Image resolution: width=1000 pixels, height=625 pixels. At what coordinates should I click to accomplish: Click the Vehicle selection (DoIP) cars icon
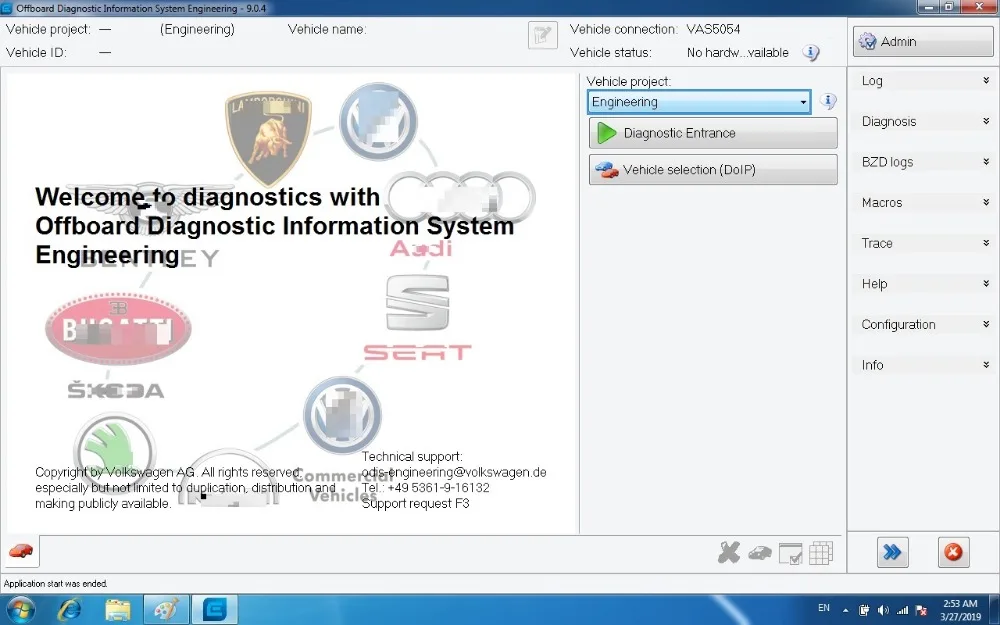(x=607, y=170)
